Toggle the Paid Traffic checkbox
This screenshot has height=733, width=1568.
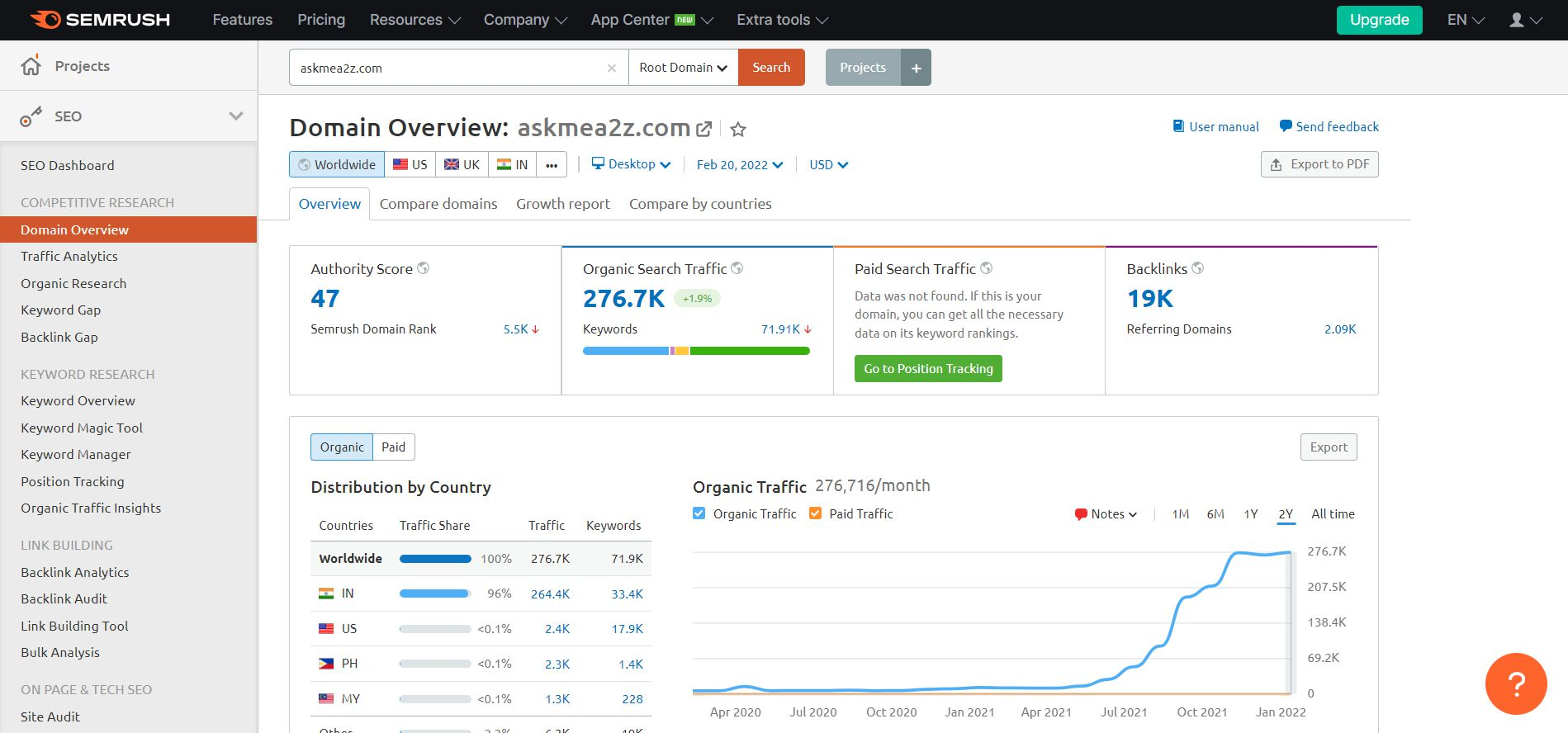pyautogui.click(x=816, y=513)
